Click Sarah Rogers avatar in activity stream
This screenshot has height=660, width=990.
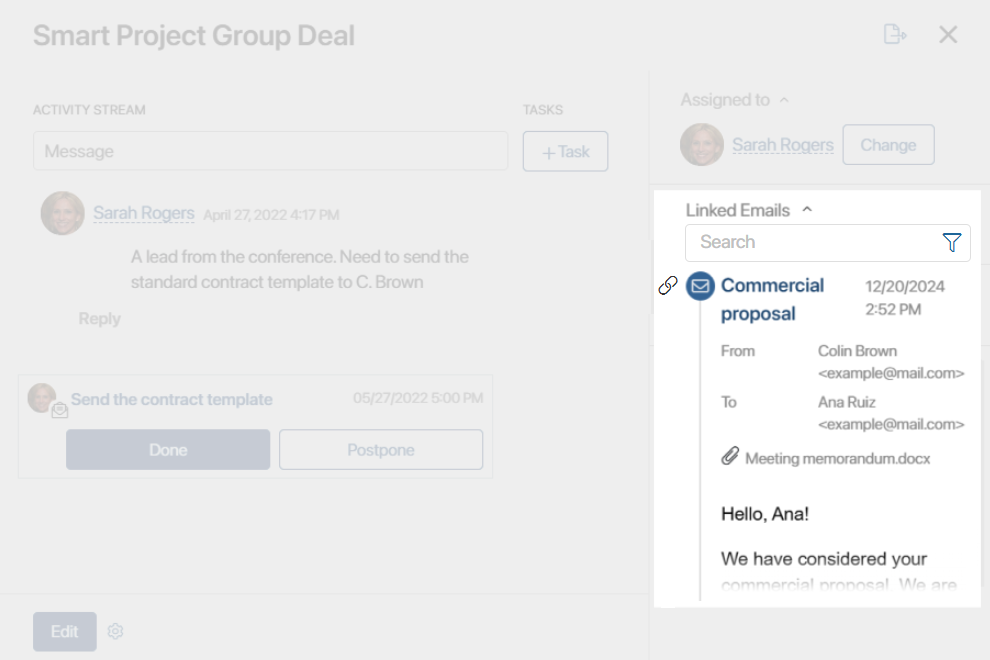coord(63,213)
